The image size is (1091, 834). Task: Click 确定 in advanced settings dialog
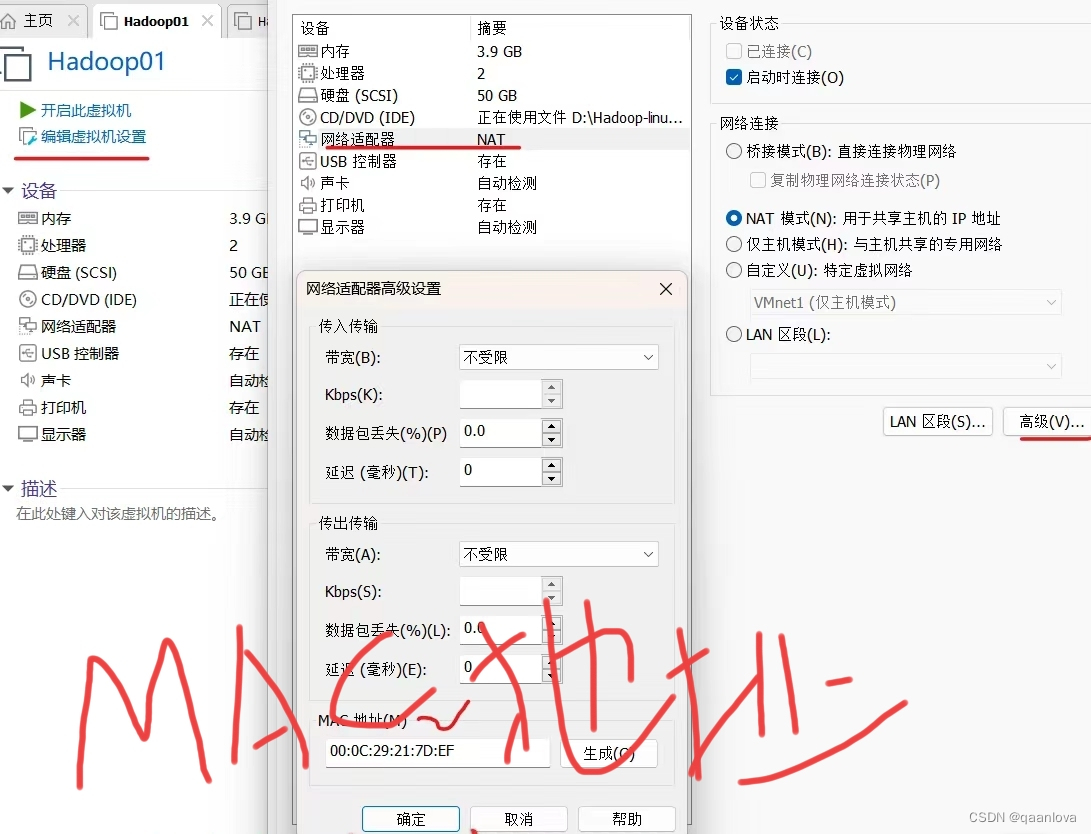[411, 819]
